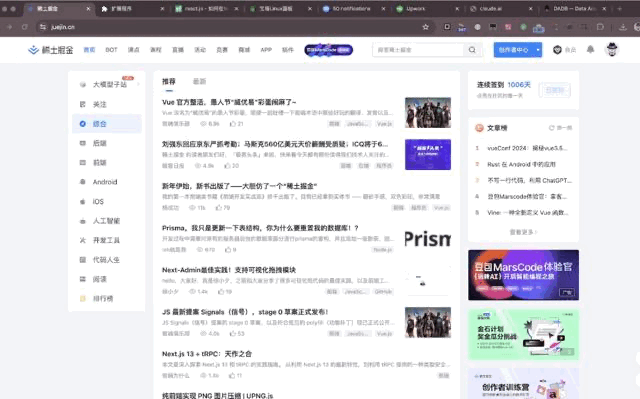This screenshot has width=640, height=399.
Task: Click the 金石计划 green banner
Action: 523,335
